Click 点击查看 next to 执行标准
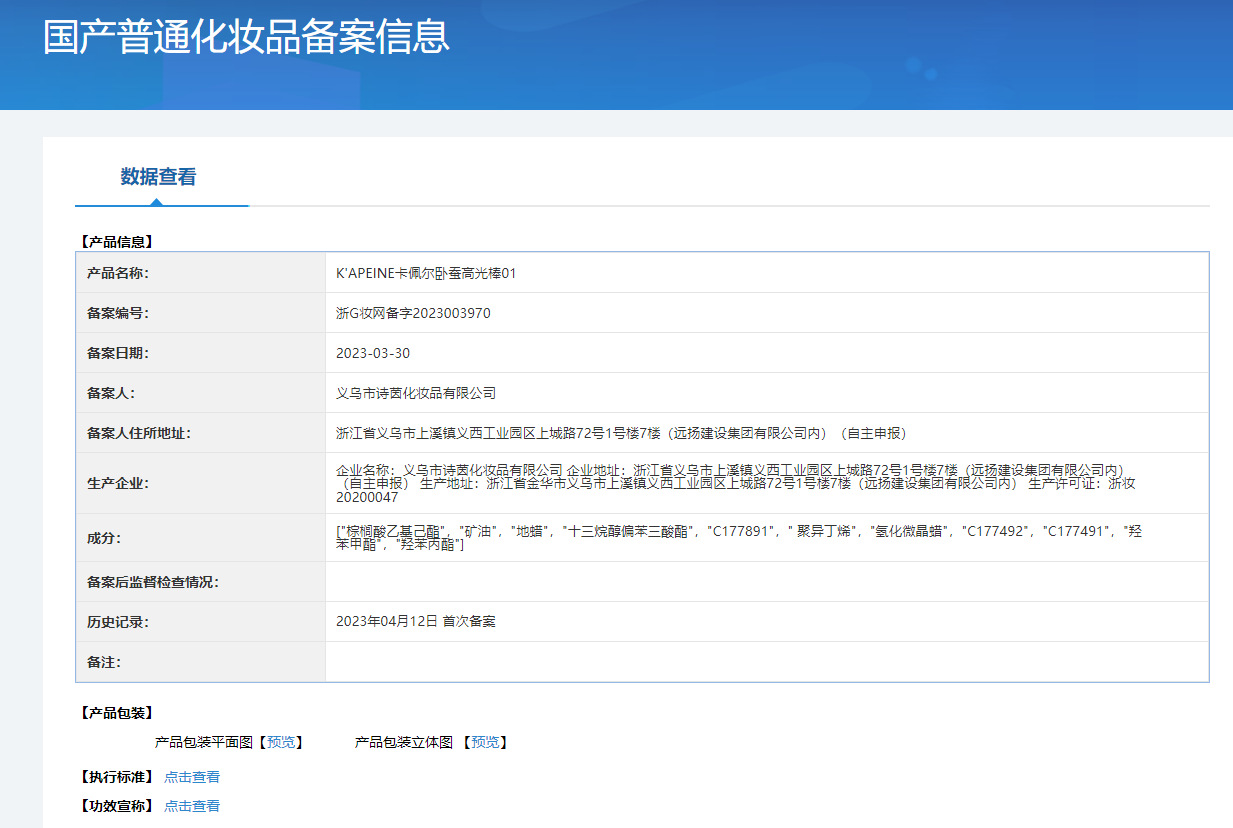1233x828 pixels. pyautogui.click(x=192, y=777)
